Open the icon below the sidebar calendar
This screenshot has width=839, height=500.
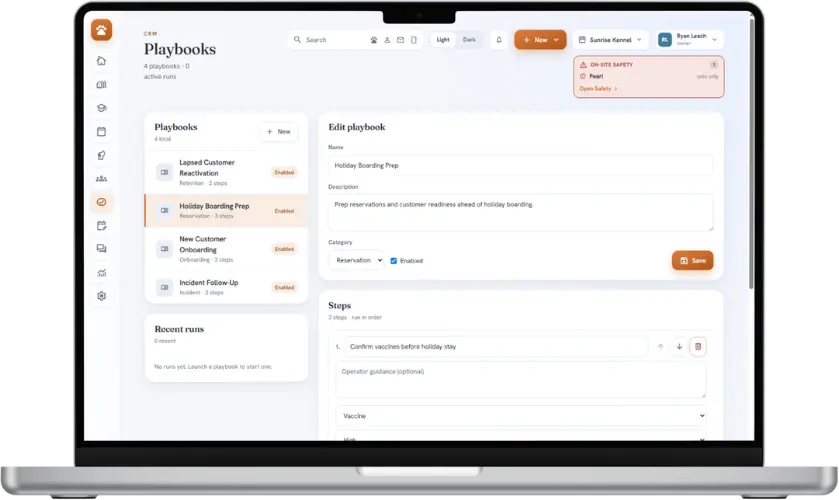[x=101, y=155]
